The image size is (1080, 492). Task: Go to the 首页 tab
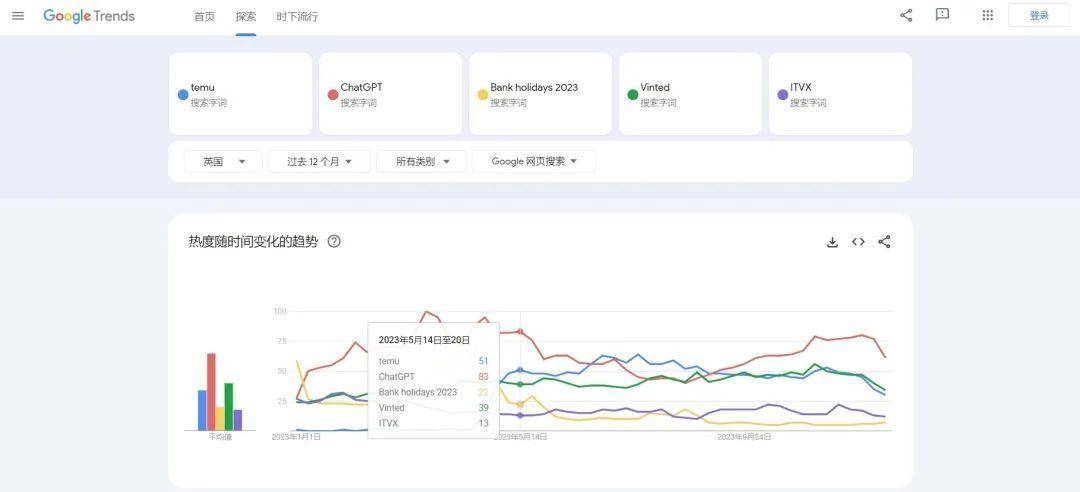205,17
